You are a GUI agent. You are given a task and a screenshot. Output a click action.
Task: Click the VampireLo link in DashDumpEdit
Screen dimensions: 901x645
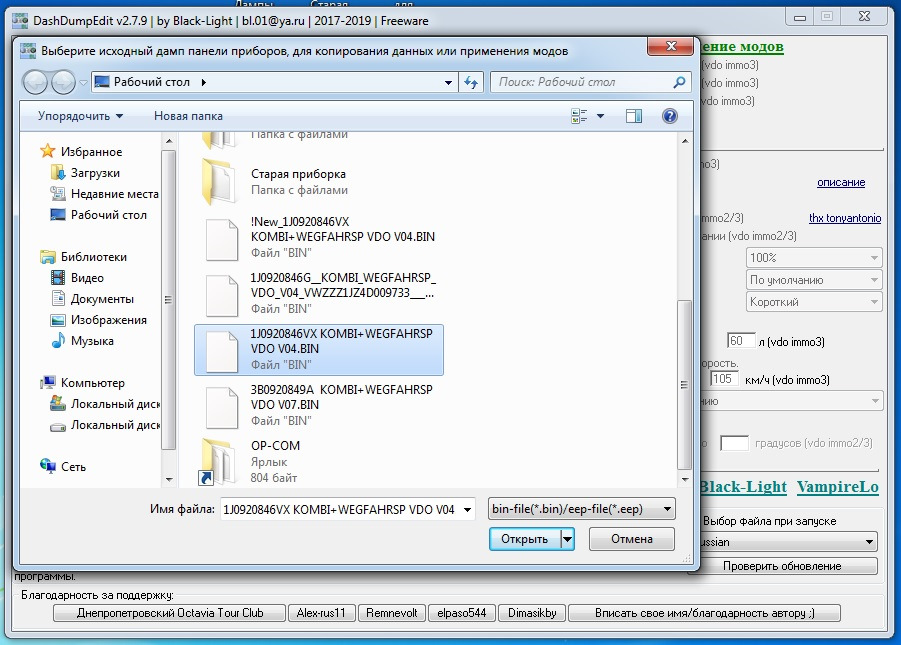837,487
